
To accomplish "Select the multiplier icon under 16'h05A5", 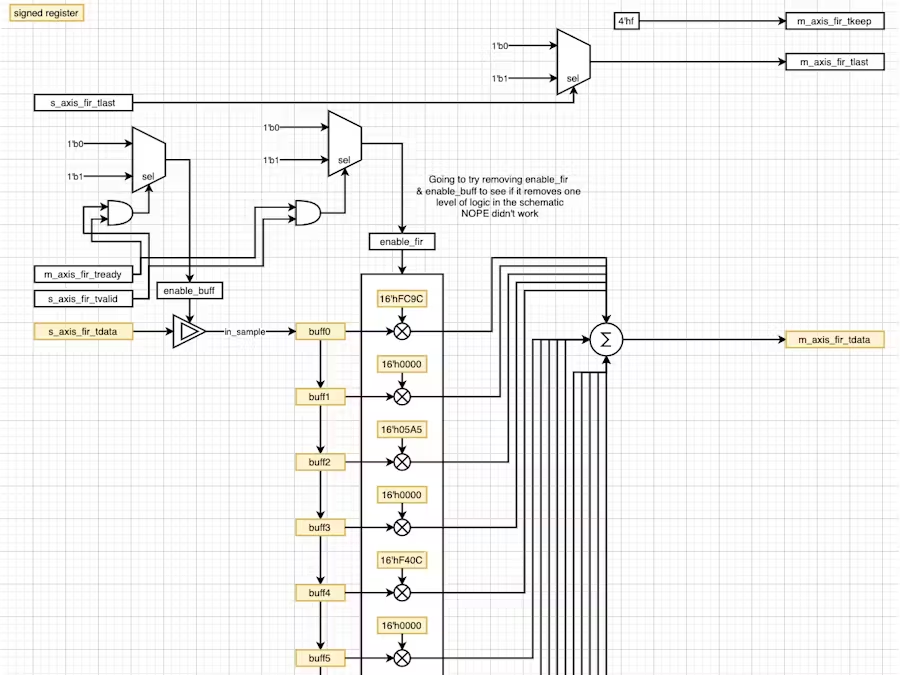I will (402, 461).
